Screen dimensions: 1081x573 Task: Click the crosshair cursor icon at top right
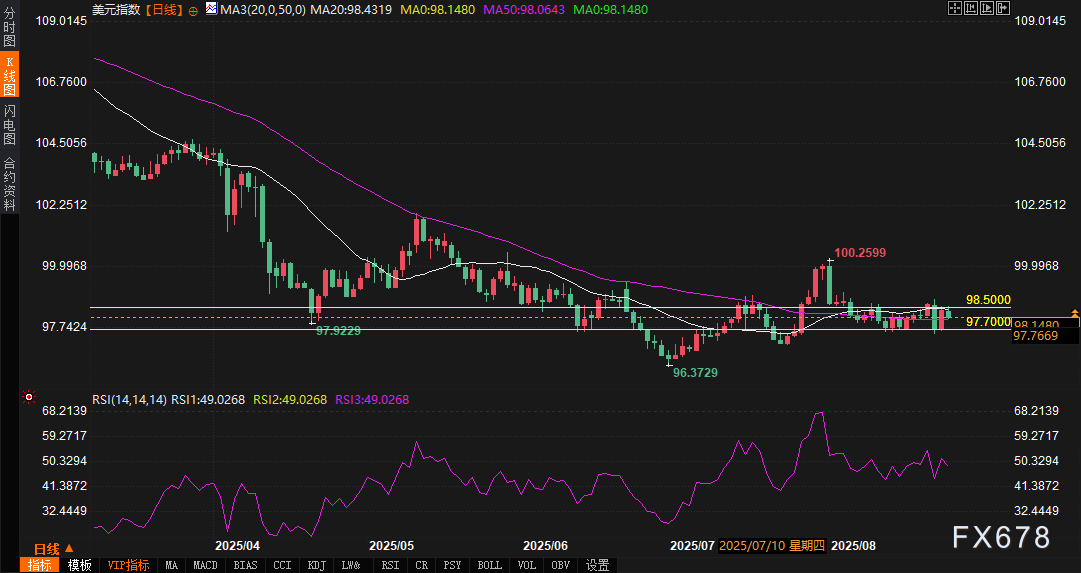click(x=954, y=8)
